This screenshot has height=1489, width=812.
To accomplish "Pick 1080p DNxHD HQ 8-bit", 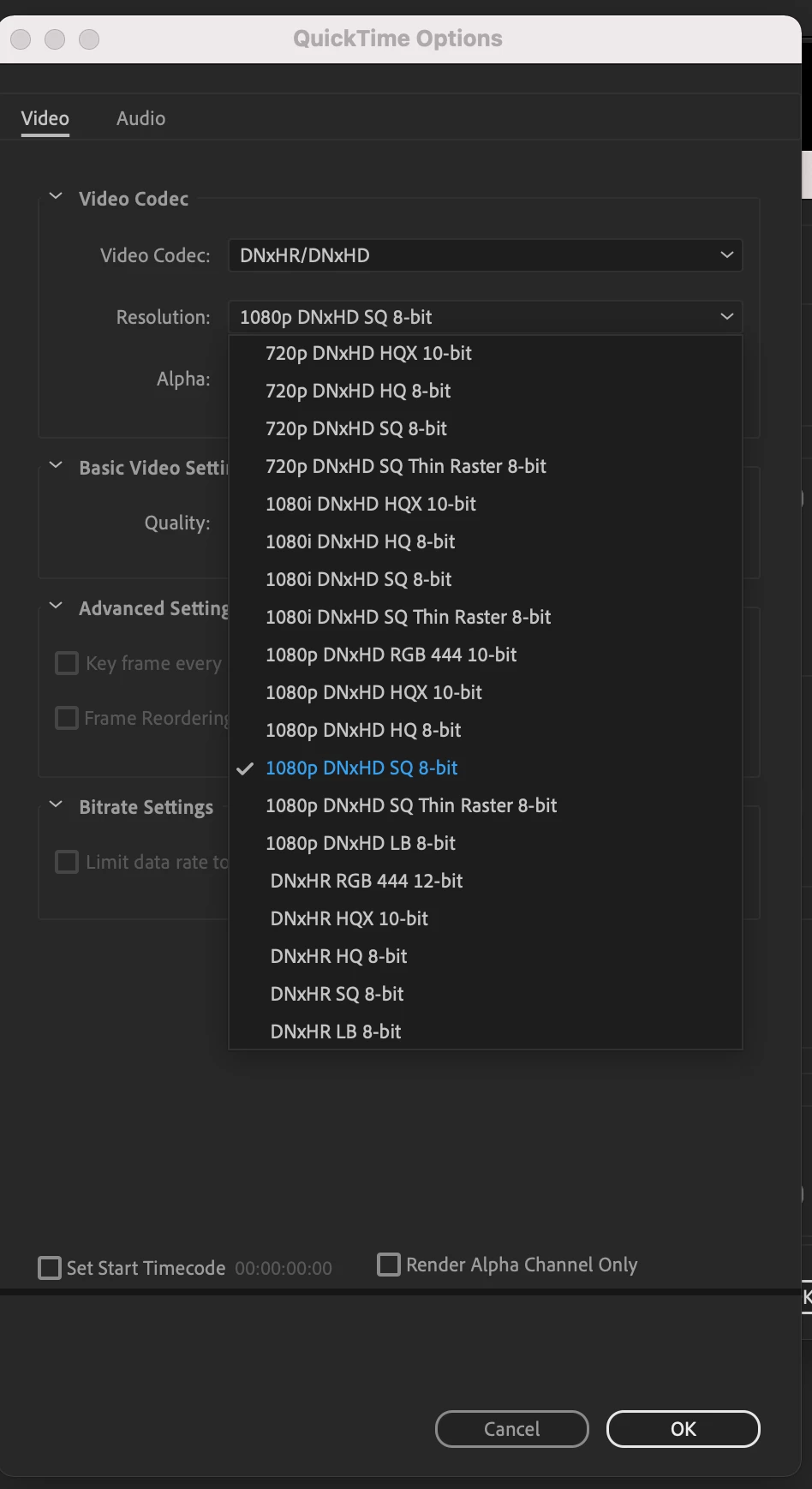I will (485, 730).
